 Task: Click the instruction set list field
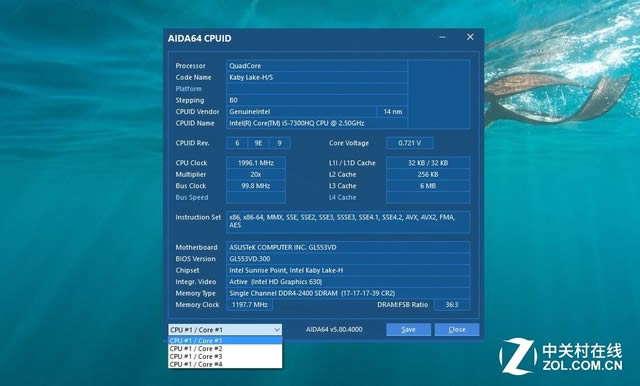(348, 222)
